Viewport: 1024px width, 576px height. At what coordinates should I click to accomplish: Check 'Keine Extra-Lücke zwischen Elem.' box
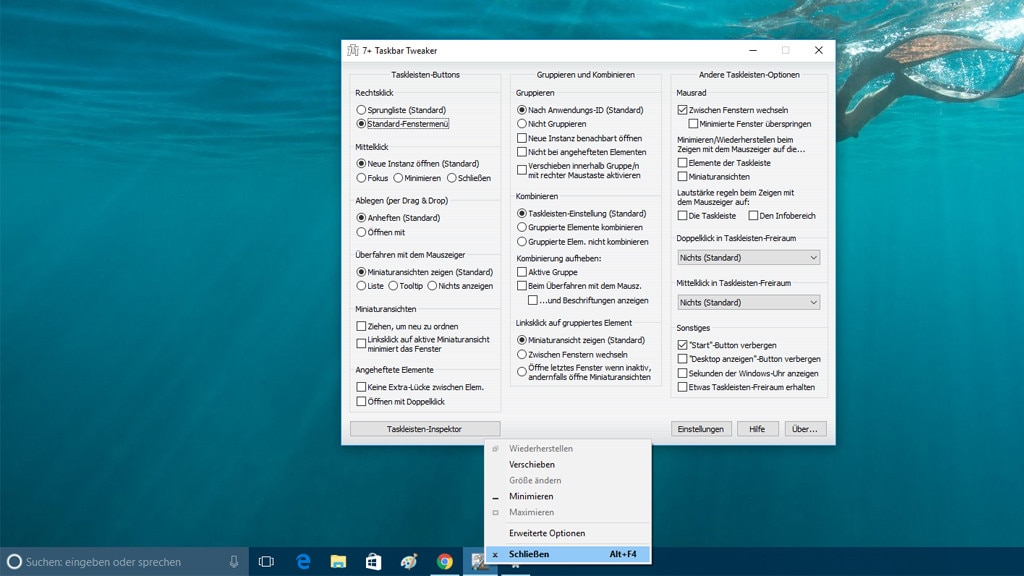pyautogui.click(x=362, y=387)
